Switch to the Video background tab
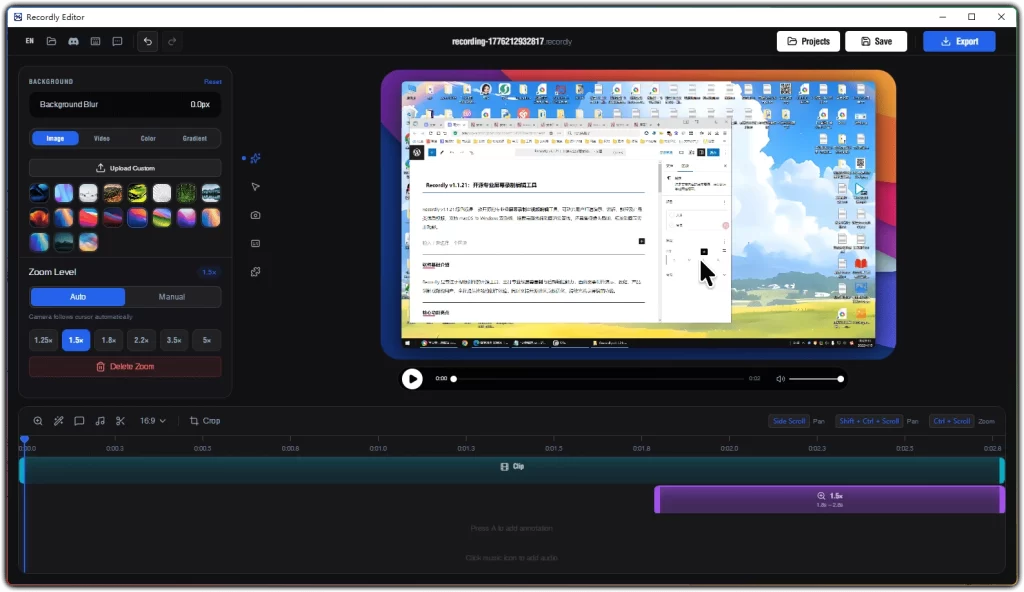 pos(101,139)
